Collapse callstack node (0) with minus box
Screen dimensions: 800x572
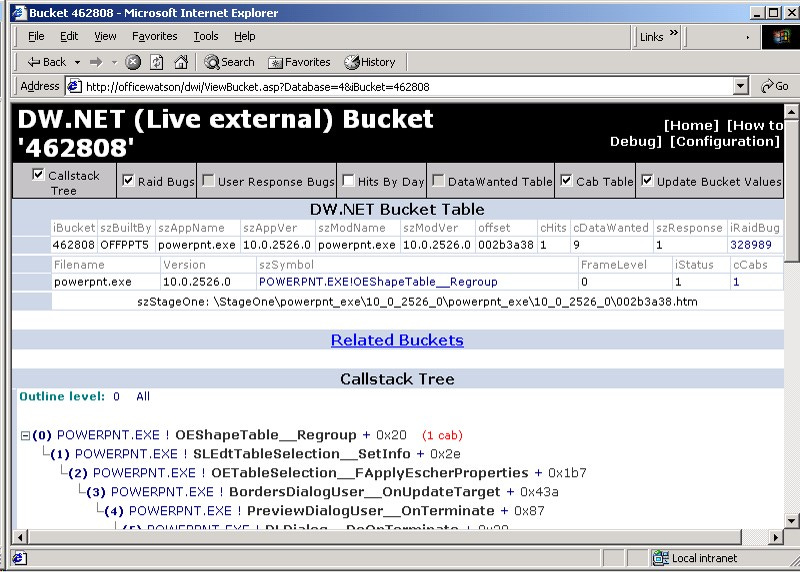(25, 435)
